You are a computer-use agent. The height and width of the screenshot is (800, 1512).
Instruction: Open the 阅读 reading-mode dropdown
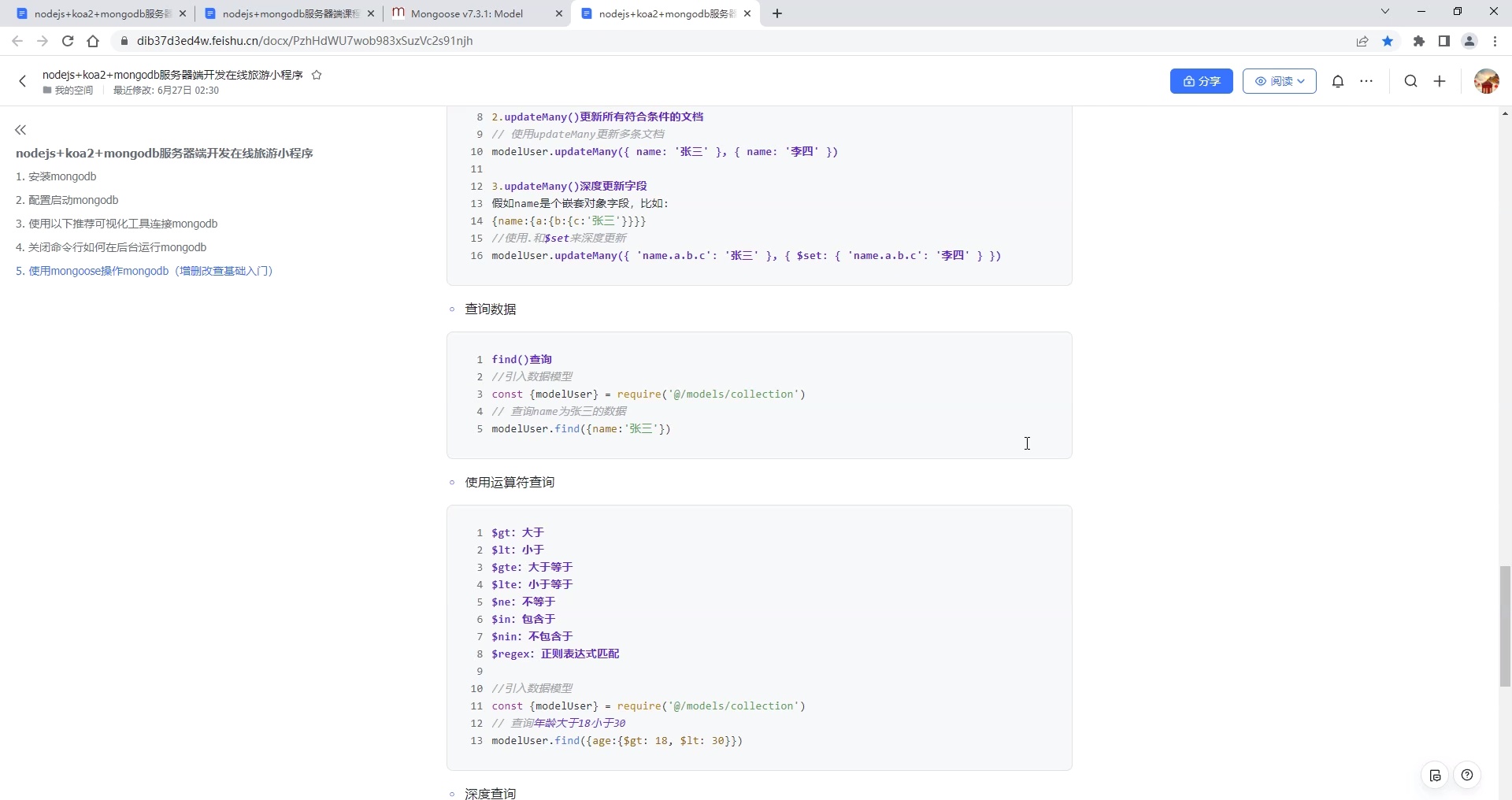pos(1278,81)
